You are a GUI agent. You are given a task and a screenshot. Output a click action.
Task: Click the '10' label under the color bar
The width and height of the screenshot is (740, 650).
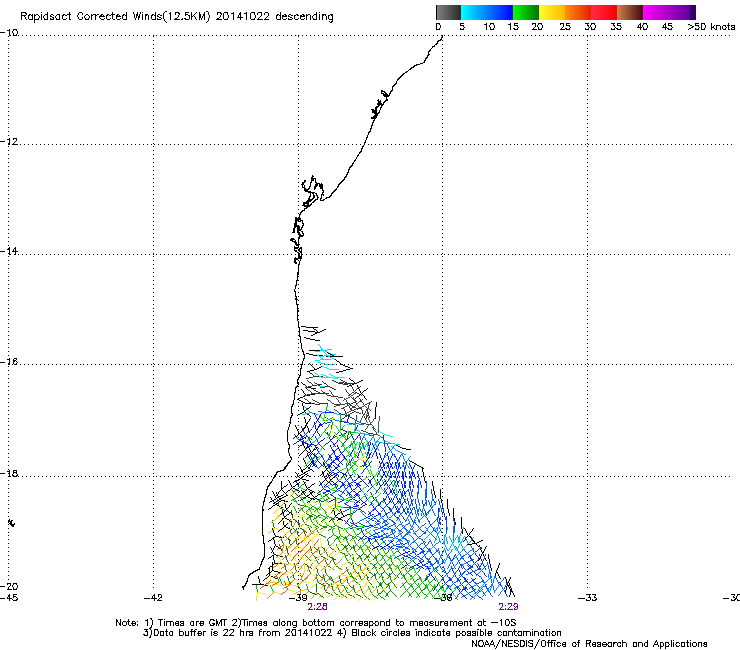coord(489,27)
